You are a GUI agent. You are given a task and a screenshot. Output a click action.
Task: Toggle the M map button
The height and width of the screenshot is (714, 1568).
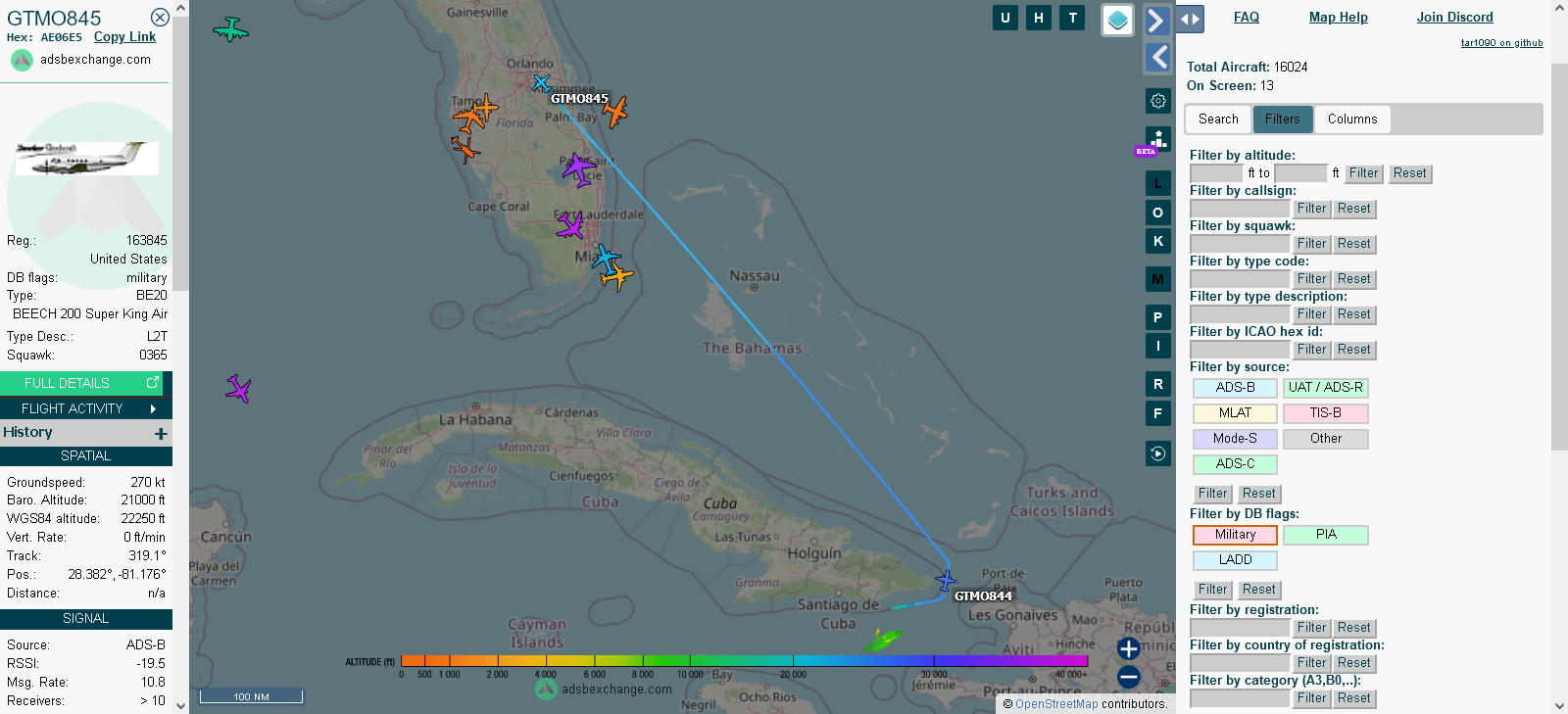[x=1157, y=279]
